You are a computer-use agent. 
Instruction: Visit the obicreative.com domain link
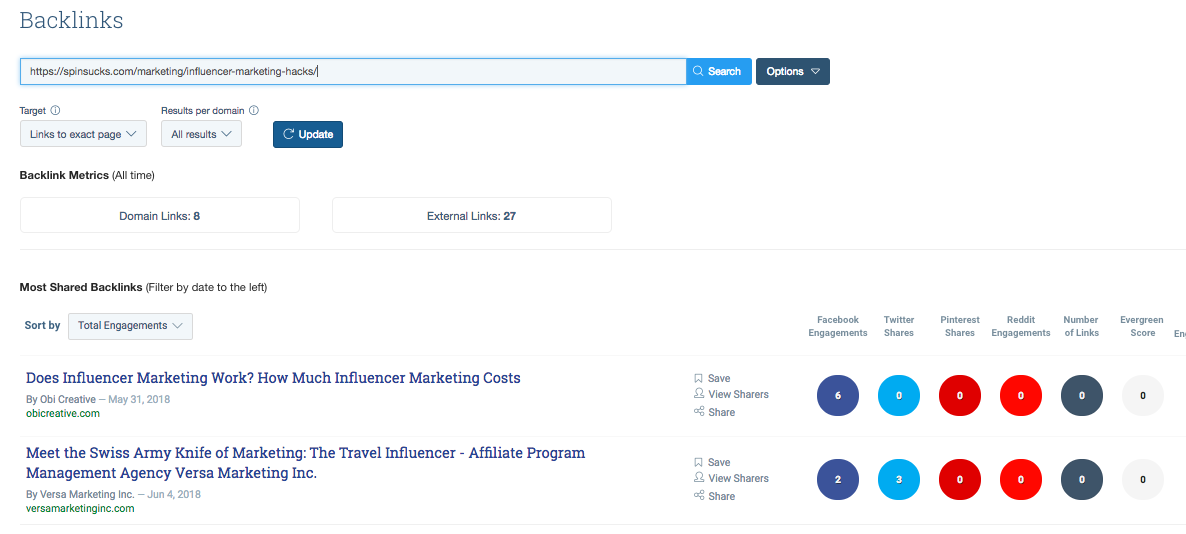pyautogui.click(x=63, y=413)
